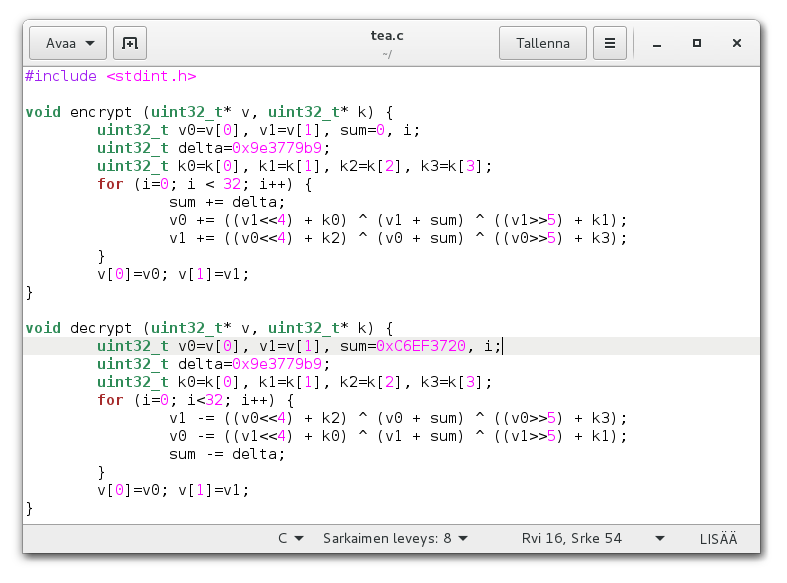The height and width of the screenshot is (583, 787).
Task: Open the Avaa recent files dropdown
Action: [68, 43]
